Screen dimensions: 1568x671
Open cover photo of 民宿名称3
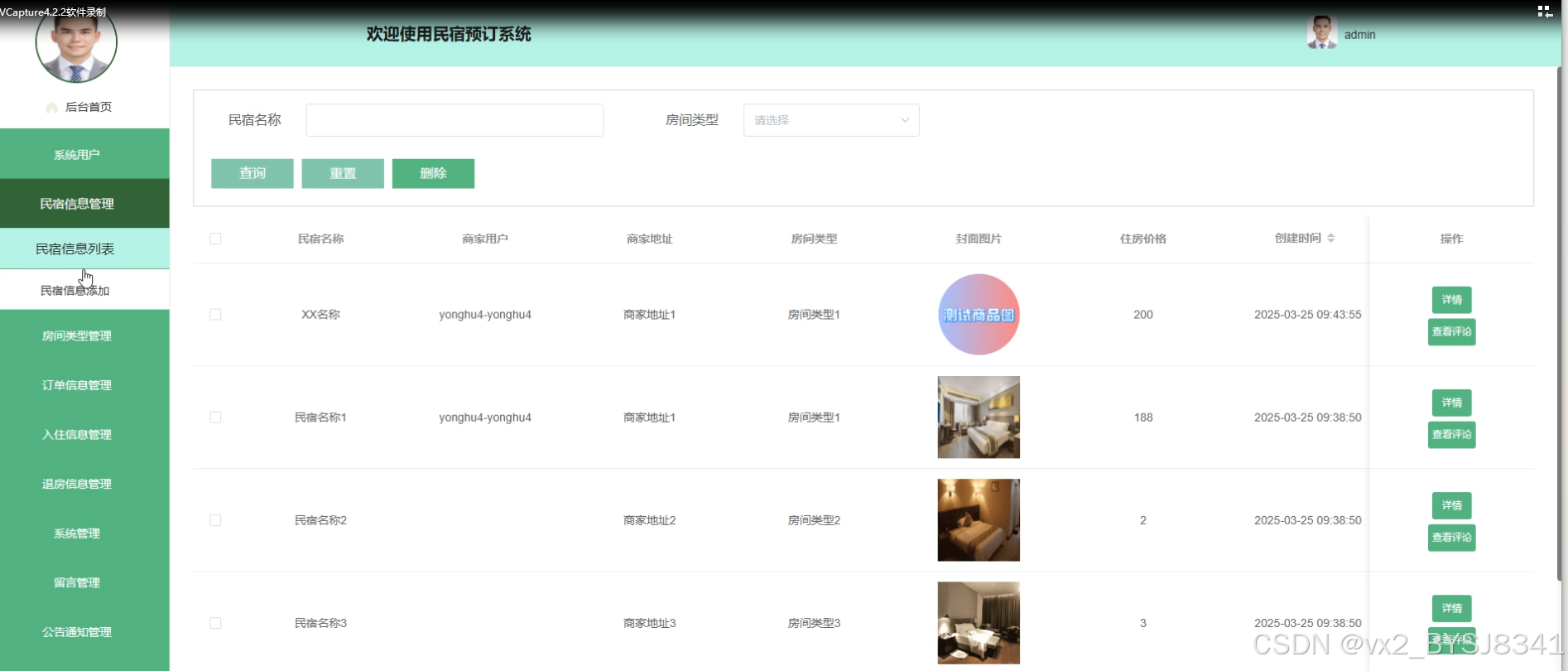click(979, 623)
